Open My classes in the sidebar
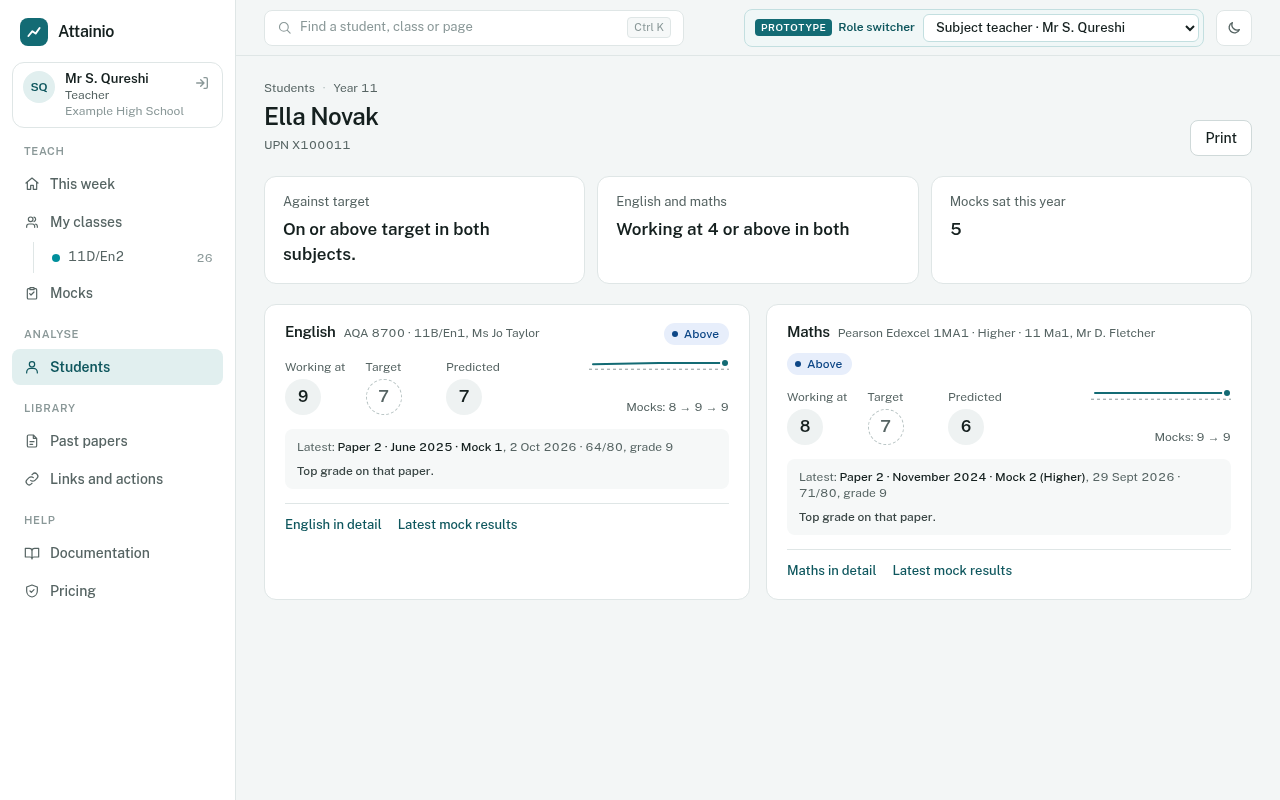1280x800 pixels. (x=117, y=222)
